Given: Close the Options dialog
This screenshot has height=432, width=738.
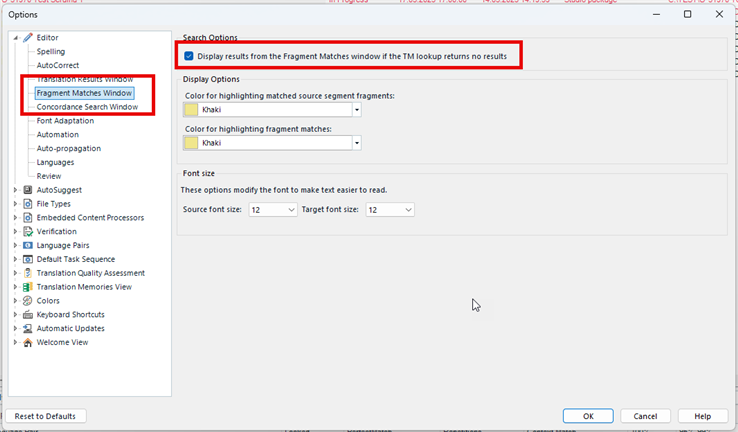Looking at the screenshot, I should pyautogui.click(x=719, y=14).
